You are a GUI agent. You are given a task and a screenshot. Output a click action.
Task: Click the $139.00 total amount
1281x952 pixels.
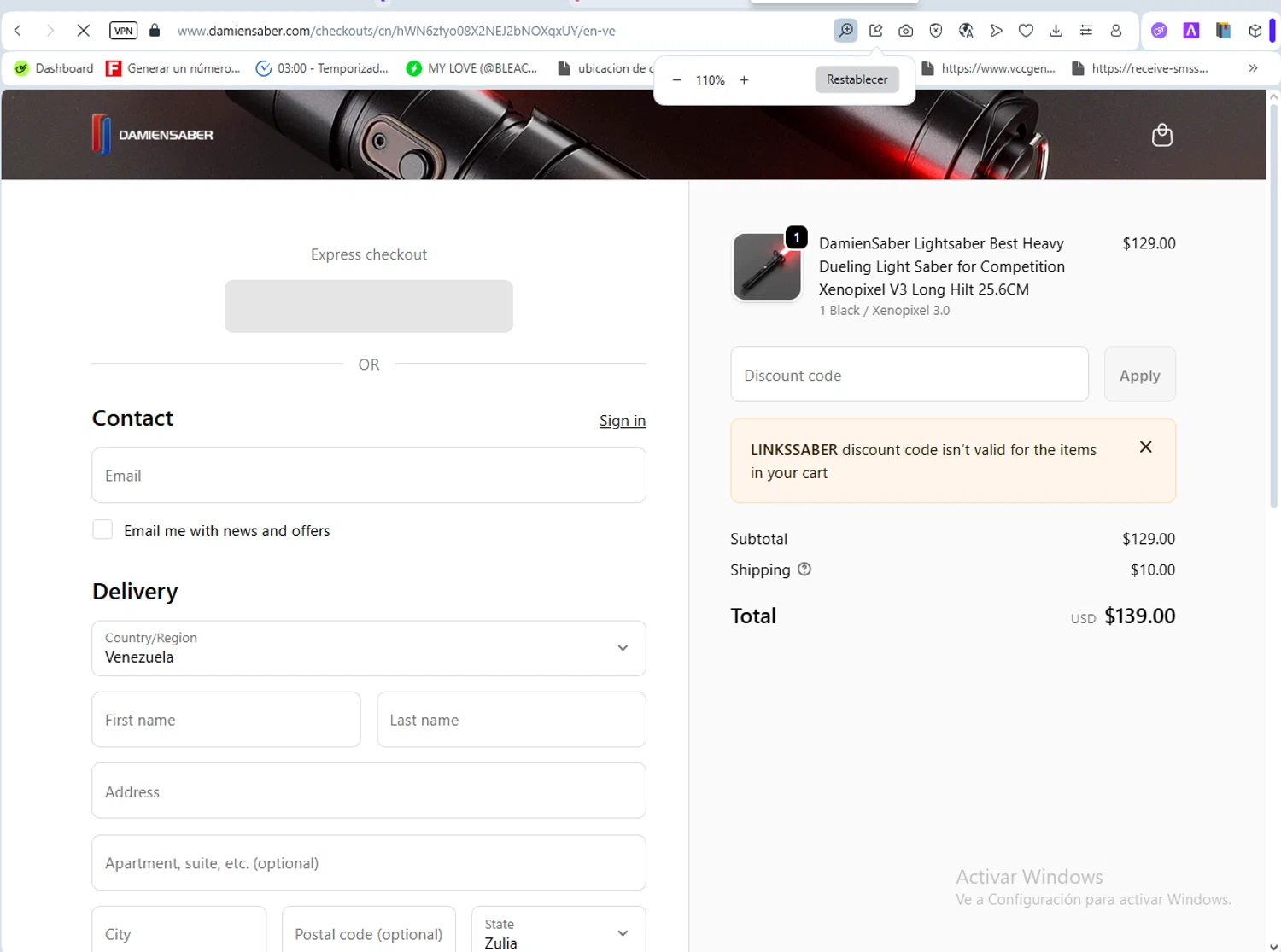(x=1140, y=616)
